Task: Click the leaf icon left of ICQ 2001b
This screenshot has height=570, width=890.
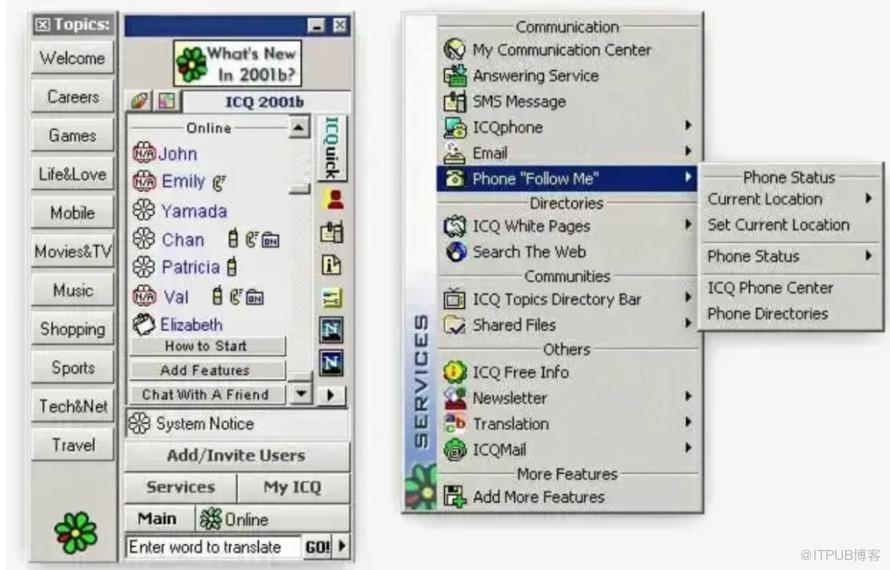Action: [139, 102]
